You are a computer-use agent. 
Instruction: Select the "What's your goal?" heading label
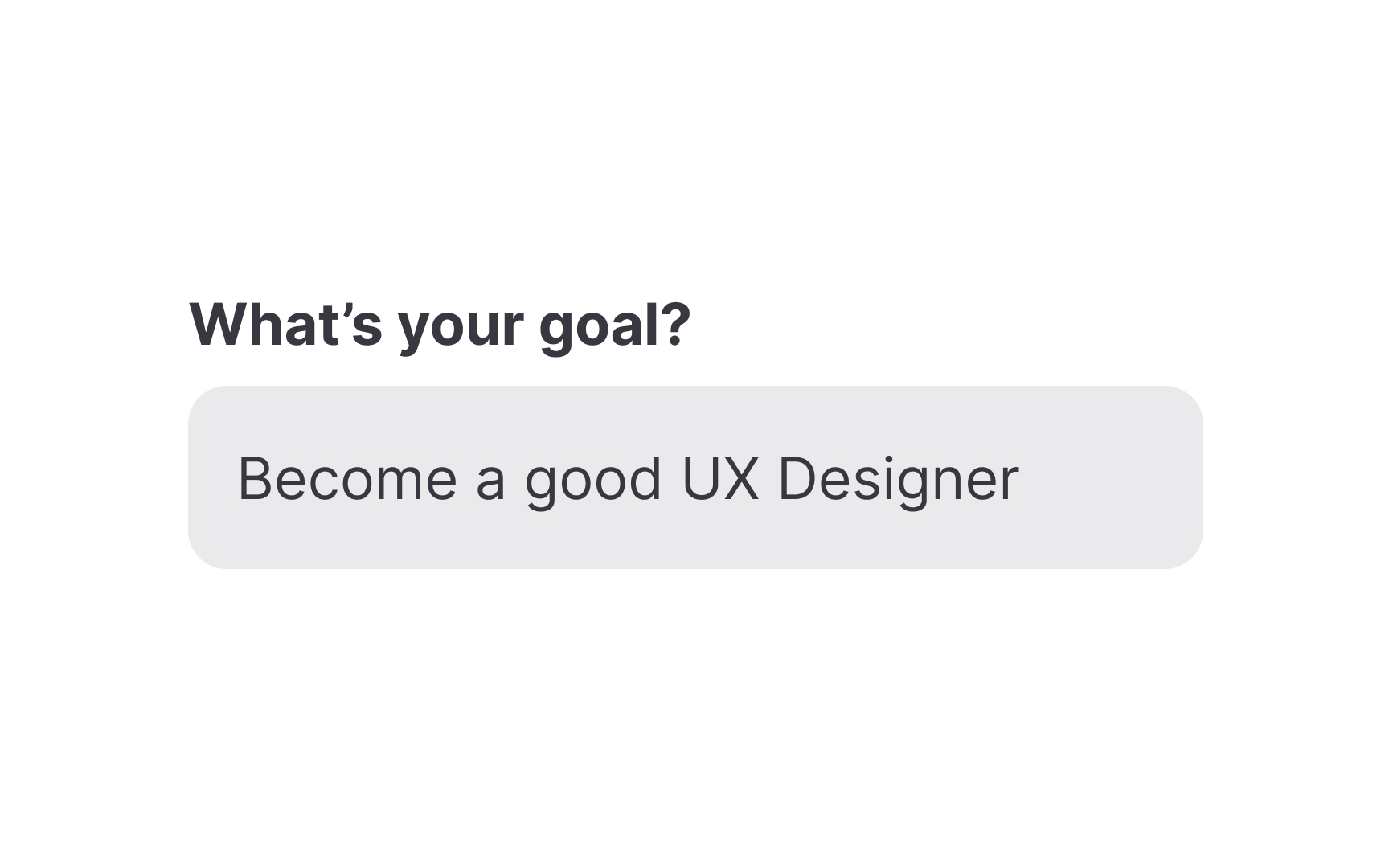click(x=440, y=325)
